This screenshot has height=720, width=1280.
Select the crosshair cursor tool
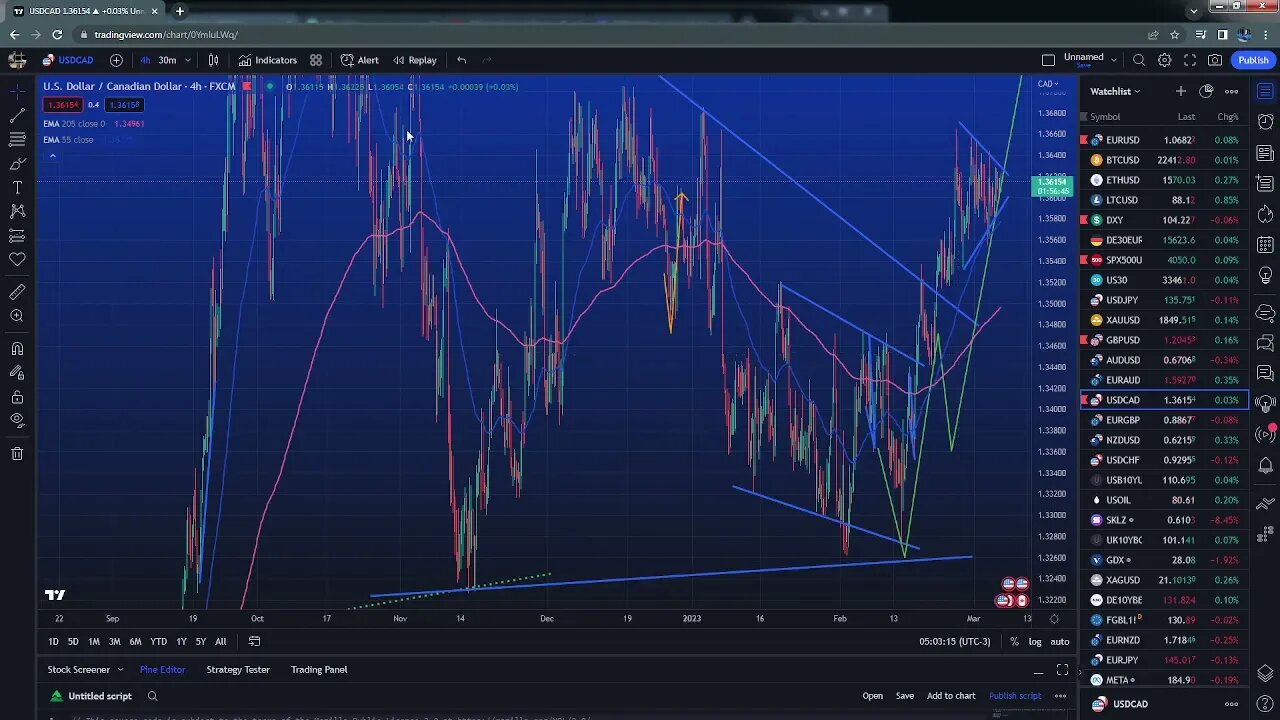17,91
